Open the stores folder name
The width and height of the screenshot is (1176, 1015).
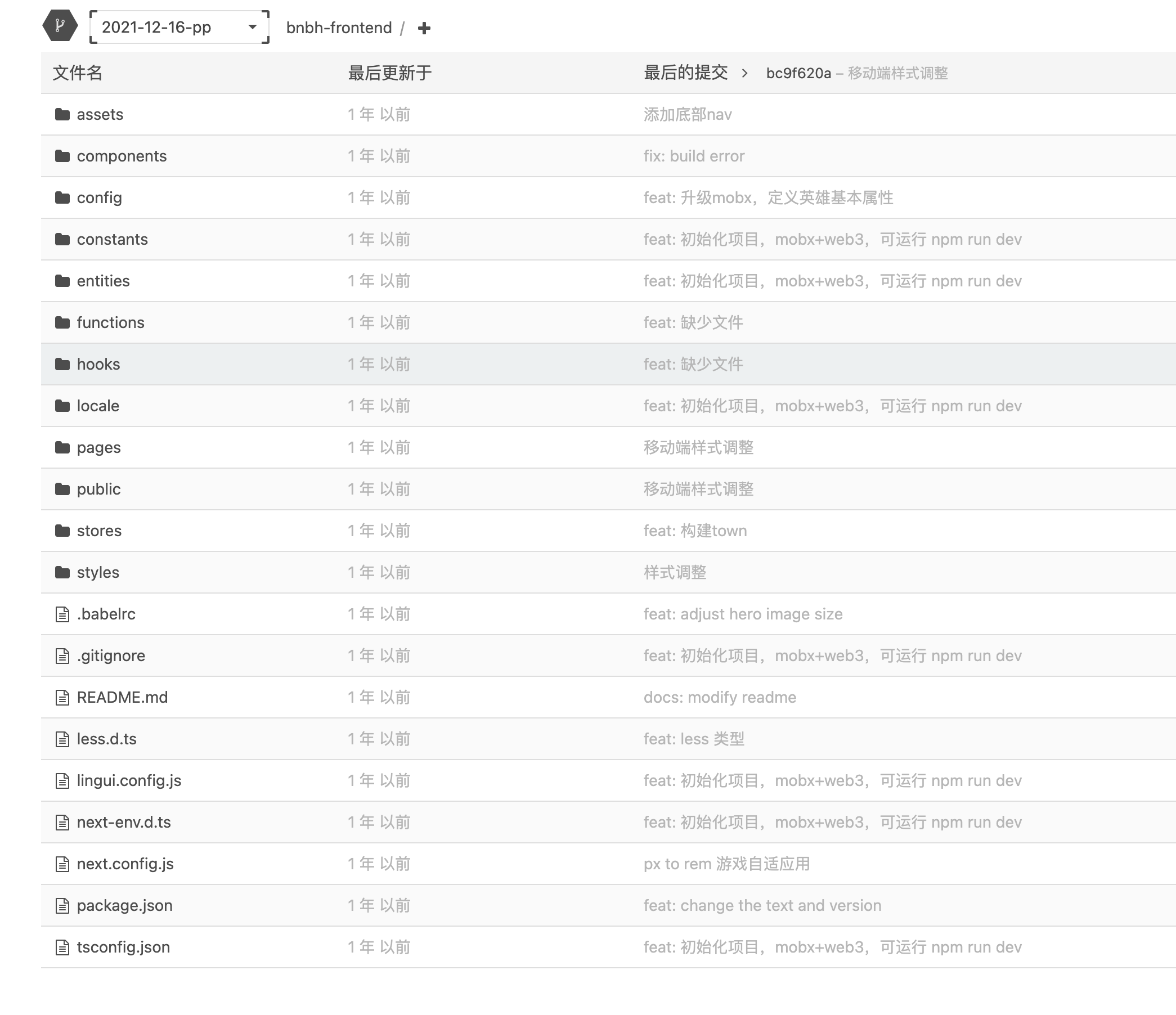click(x=100, y=531)
